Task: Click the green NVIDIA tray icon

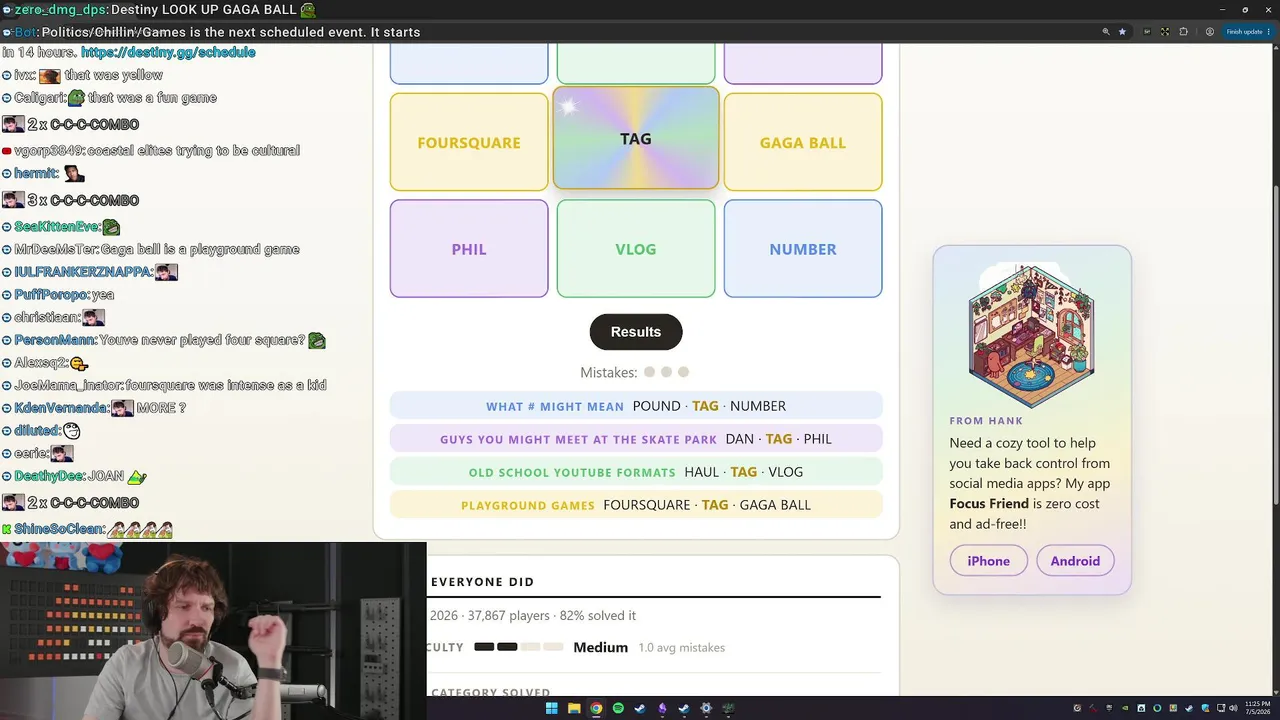Action: [x=1125, y=708]
